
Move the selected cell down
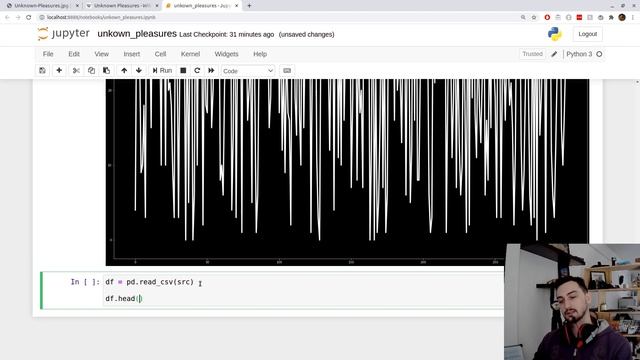coord(139,71)
